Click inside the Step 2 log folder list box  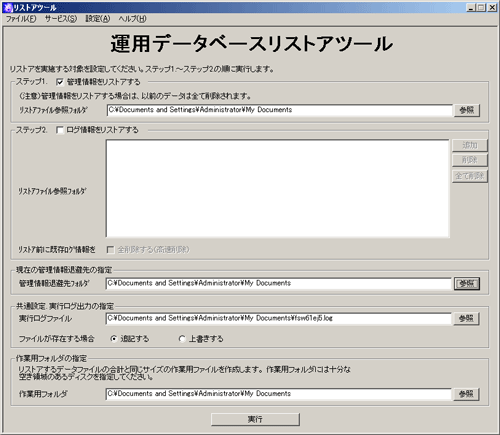pyautogui.click(x=278, y=188)
